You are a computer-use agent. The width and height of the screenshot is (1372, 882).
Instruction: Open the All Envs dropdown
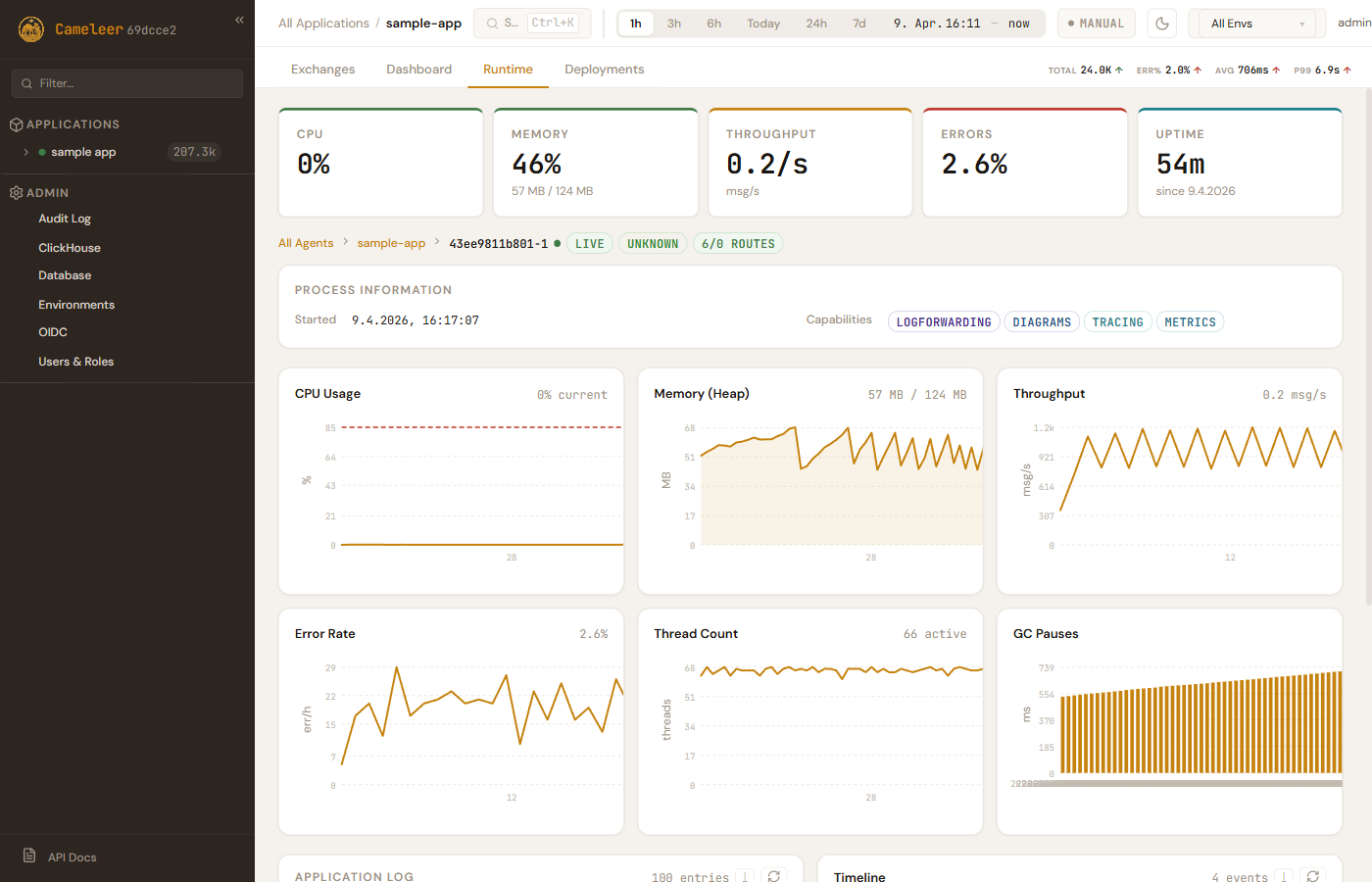pyautogui.click(x=1256, y=24)
